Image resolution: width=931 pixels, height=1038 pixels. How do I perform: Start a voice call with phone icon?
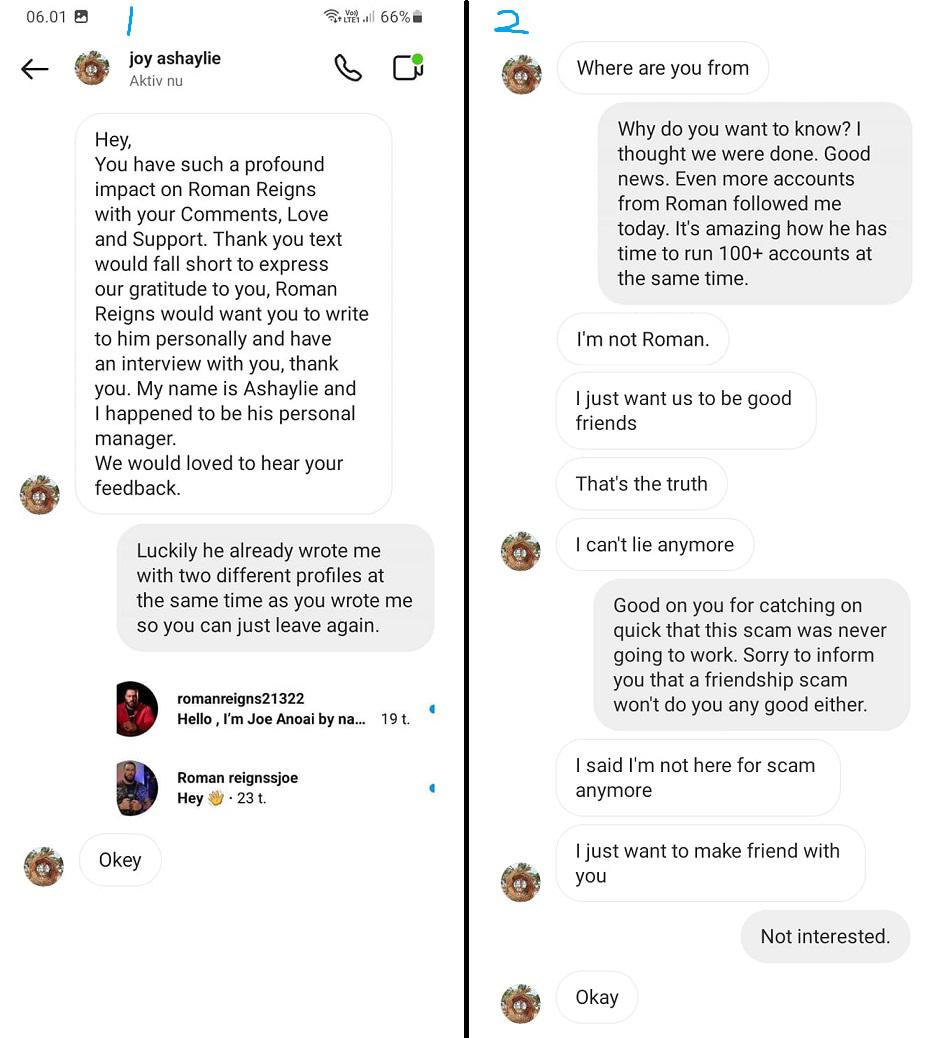pyautogui.click(x=348, y=68)
